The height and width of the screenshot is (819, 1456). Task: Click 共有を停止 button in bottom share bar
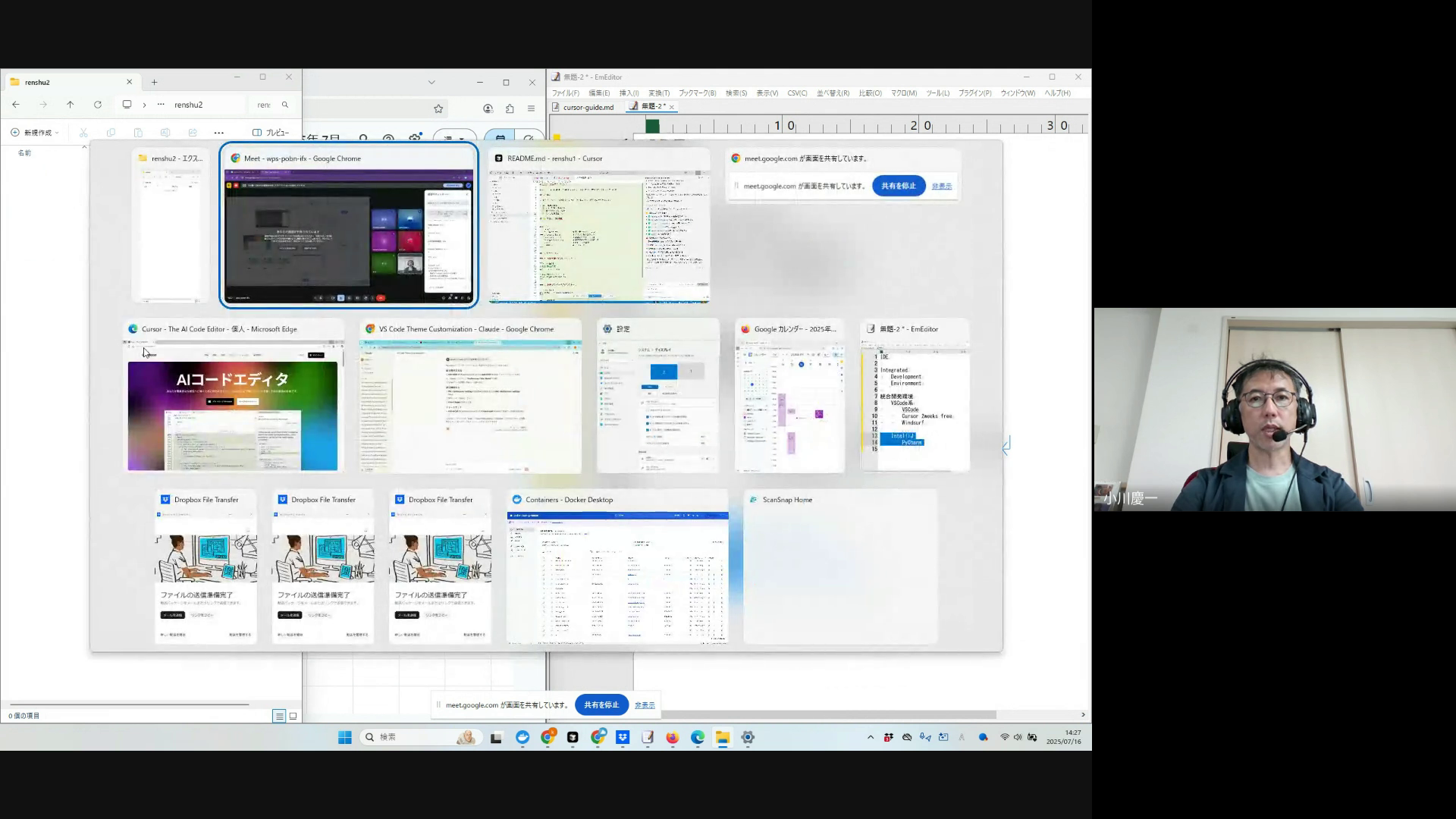pyautogui.click(x=601, y=704)
